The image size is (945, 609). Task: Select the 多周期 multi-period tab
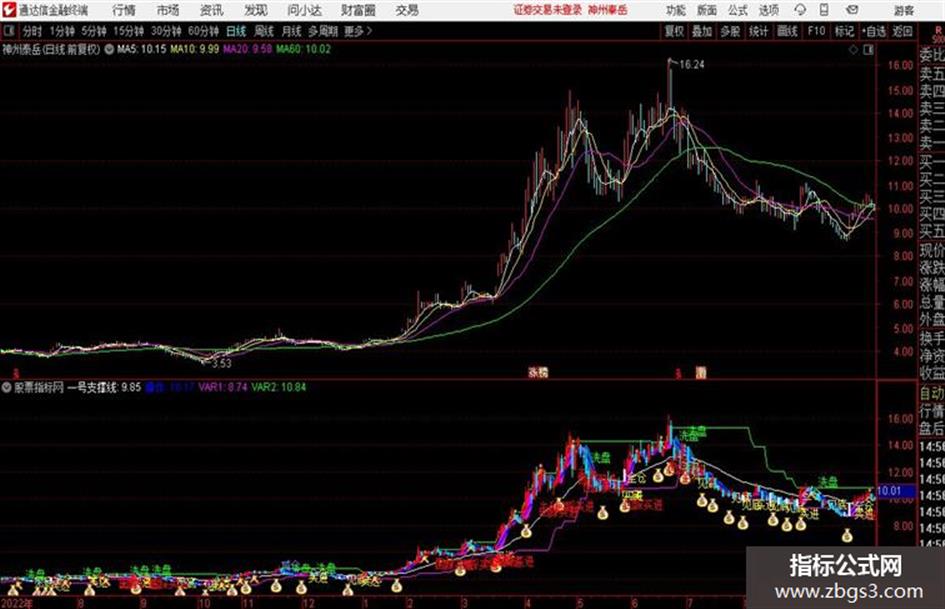[x=323, y=31]
